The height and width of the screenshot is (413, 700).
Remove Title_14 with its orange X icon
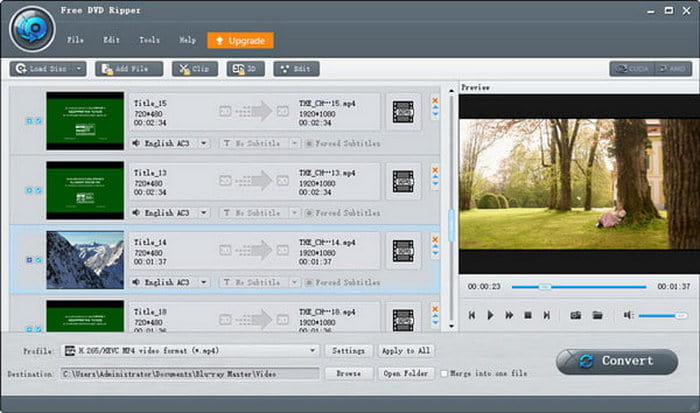[435, 240]
